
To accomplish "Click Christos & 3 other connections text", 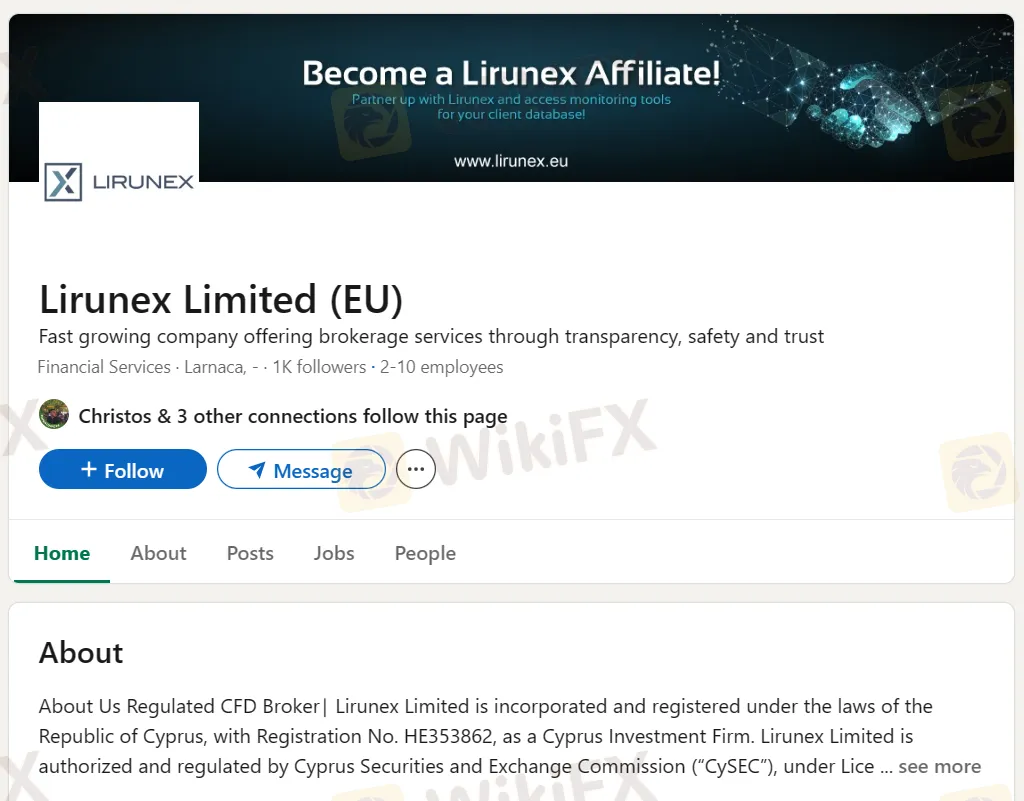I will (x=293, y=416).
